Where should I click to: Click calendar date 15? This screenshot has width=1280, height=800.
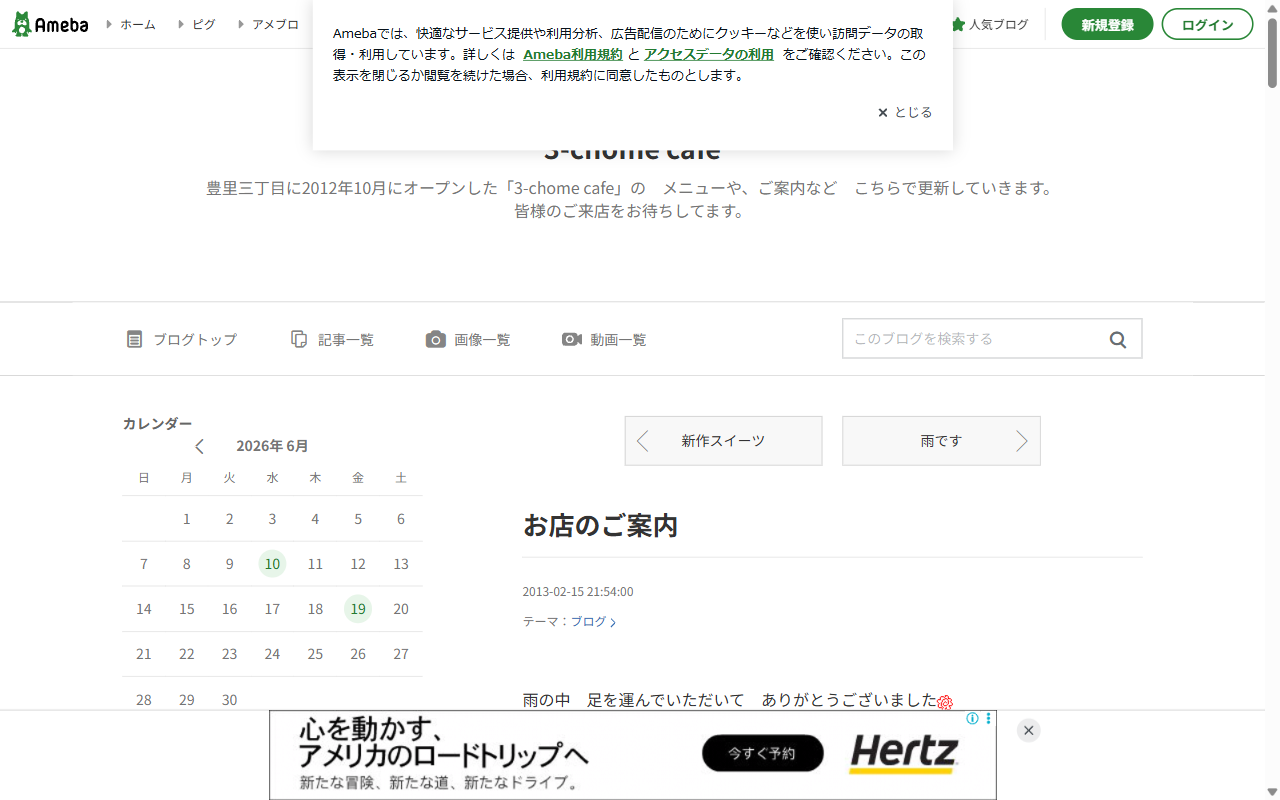(x=187, y=609)
